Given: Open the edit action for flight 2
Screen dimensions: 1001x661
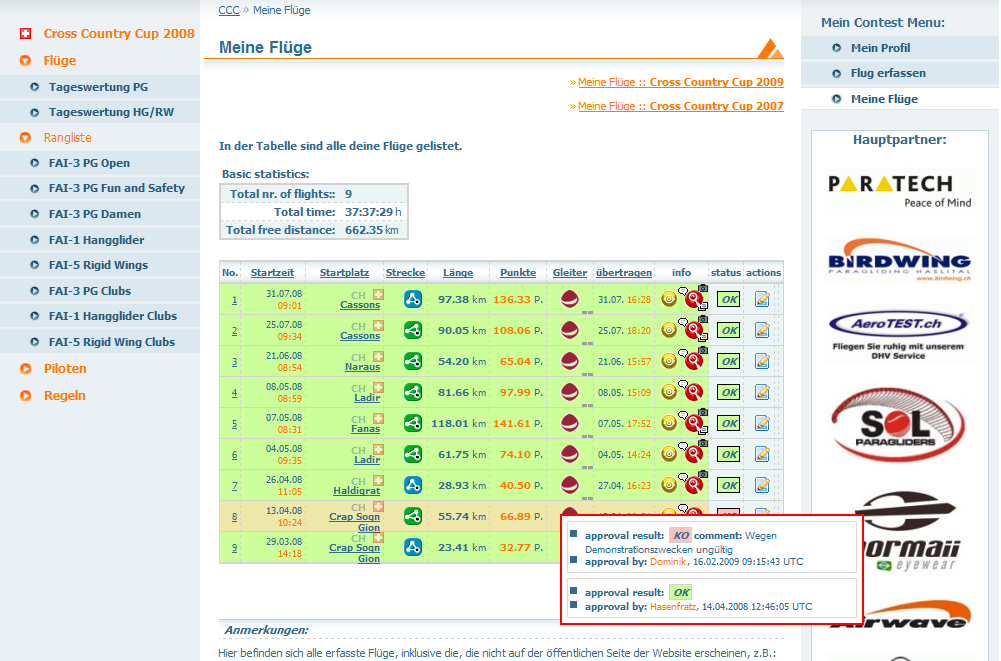Looking at the screenshot, I should [762, 330].
